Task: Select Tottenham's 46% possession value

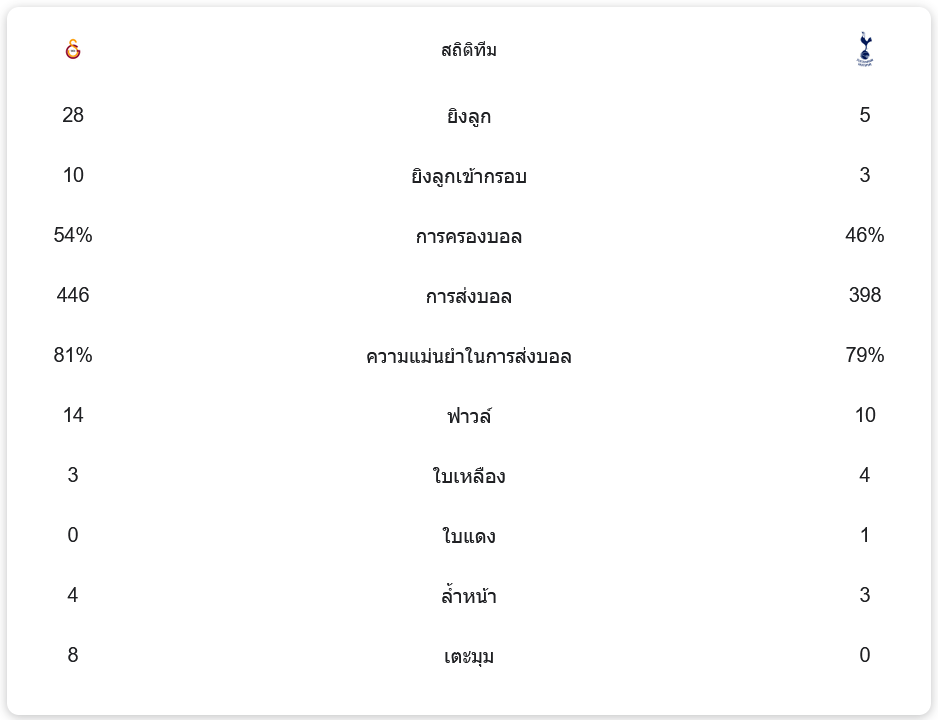Action: tap(864, 235)
